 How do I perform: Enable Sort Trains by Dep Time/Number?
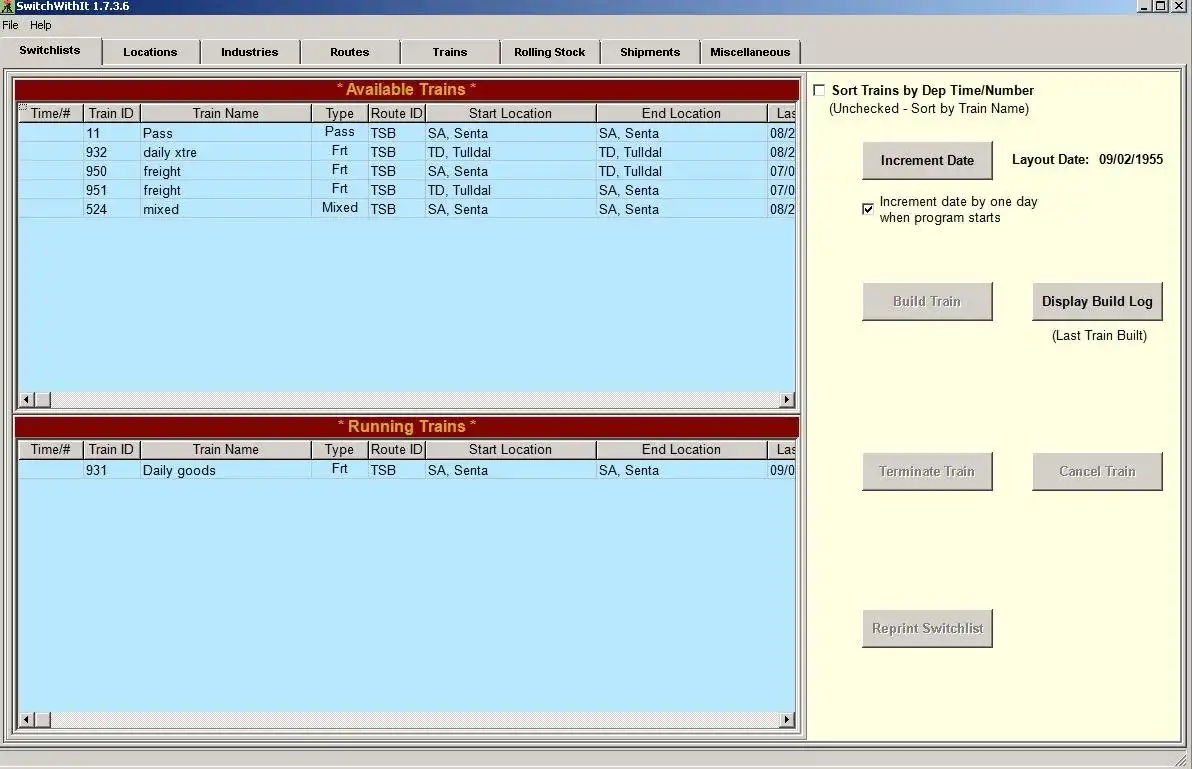coord(819,89)
